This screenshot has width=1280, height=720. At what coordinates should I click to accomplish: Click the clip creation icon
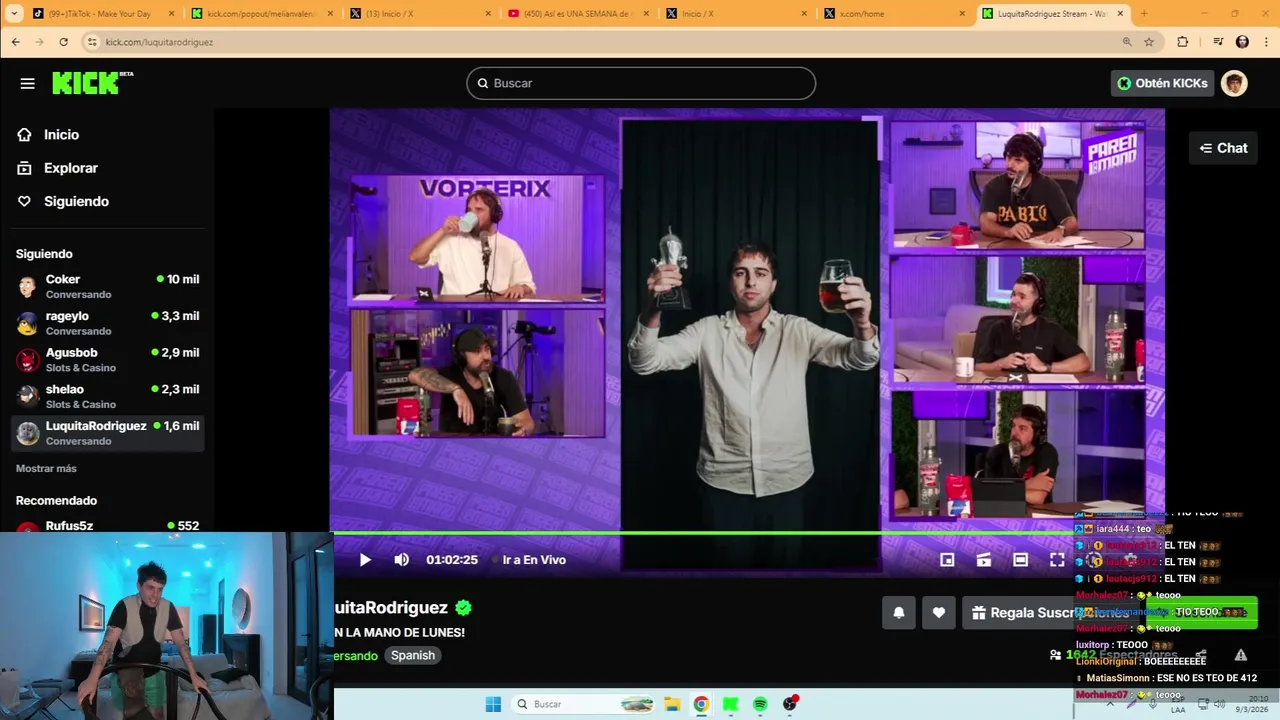point(984,560)
